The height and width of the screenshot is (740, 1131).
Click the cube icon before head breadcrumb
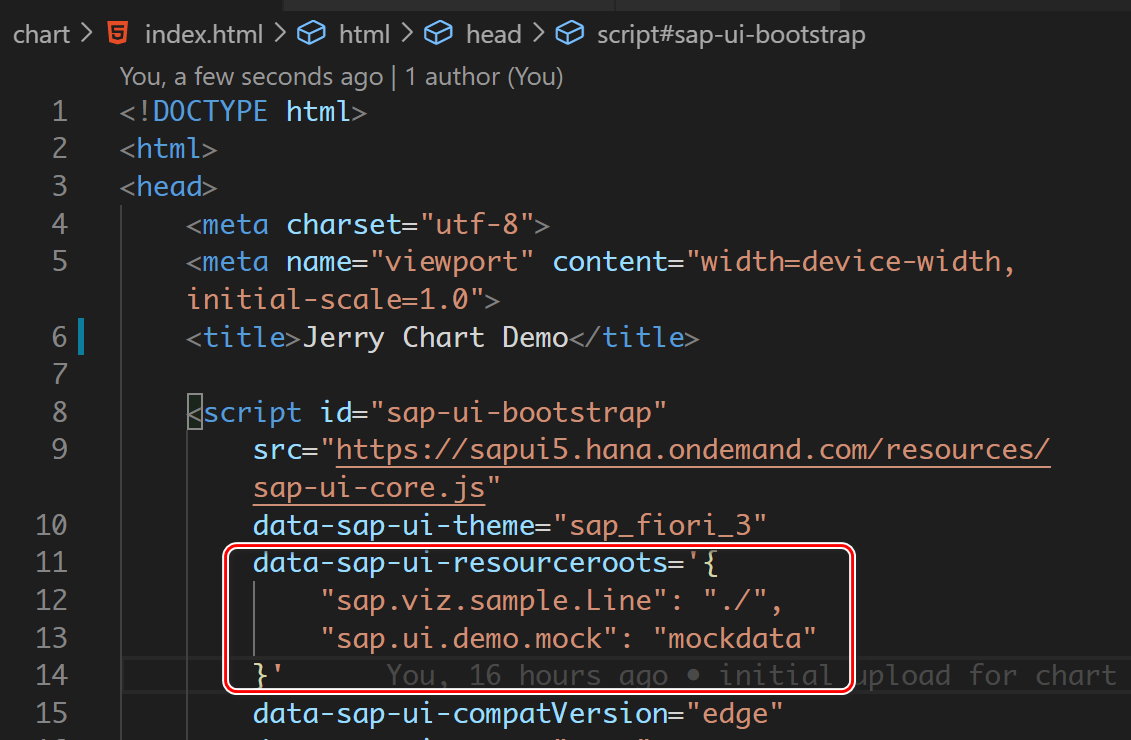point(438,33)
